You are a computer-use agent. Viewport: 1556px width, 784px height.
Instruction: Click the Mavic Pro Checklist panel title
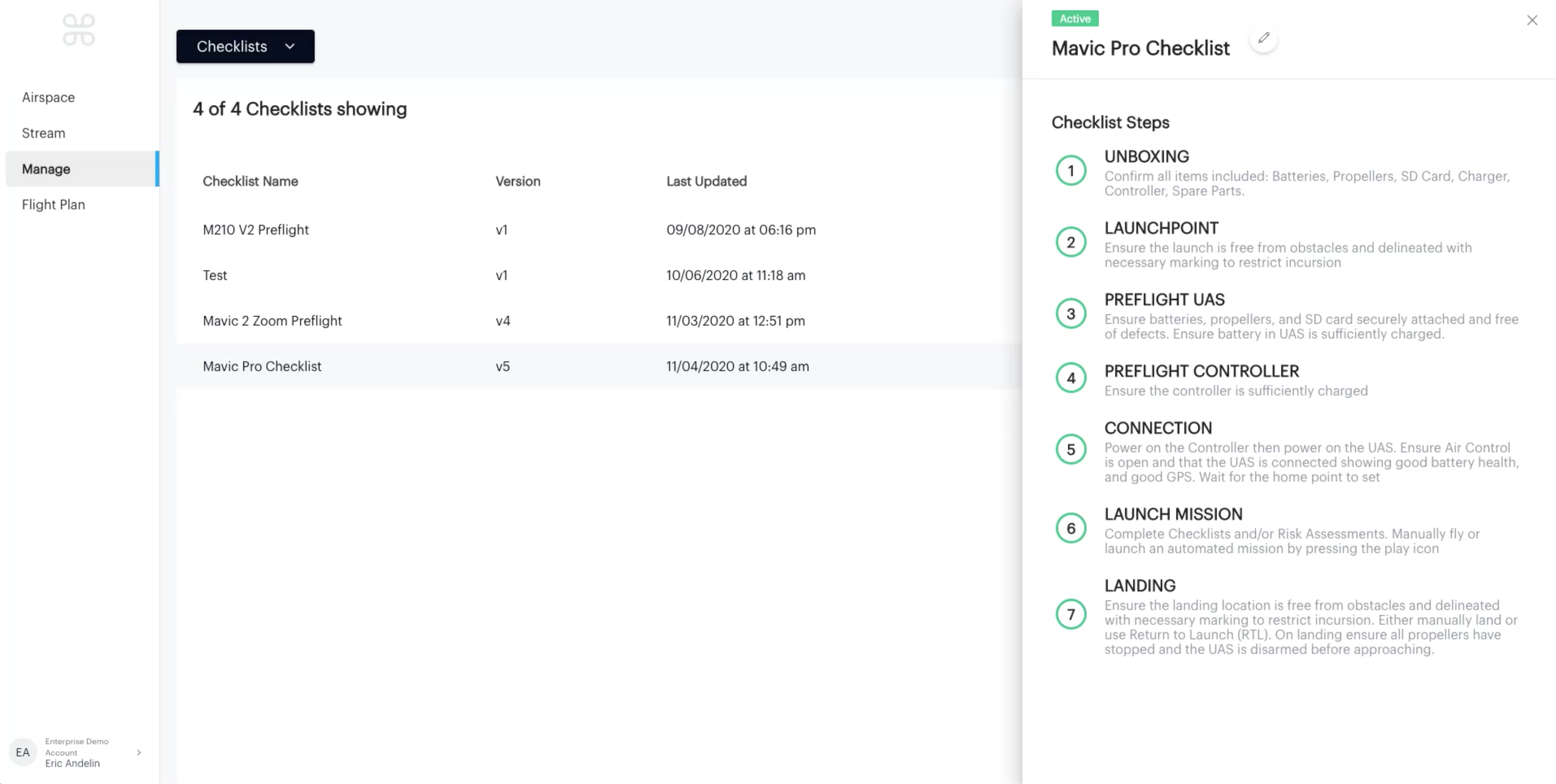(x=1141, y=48)
